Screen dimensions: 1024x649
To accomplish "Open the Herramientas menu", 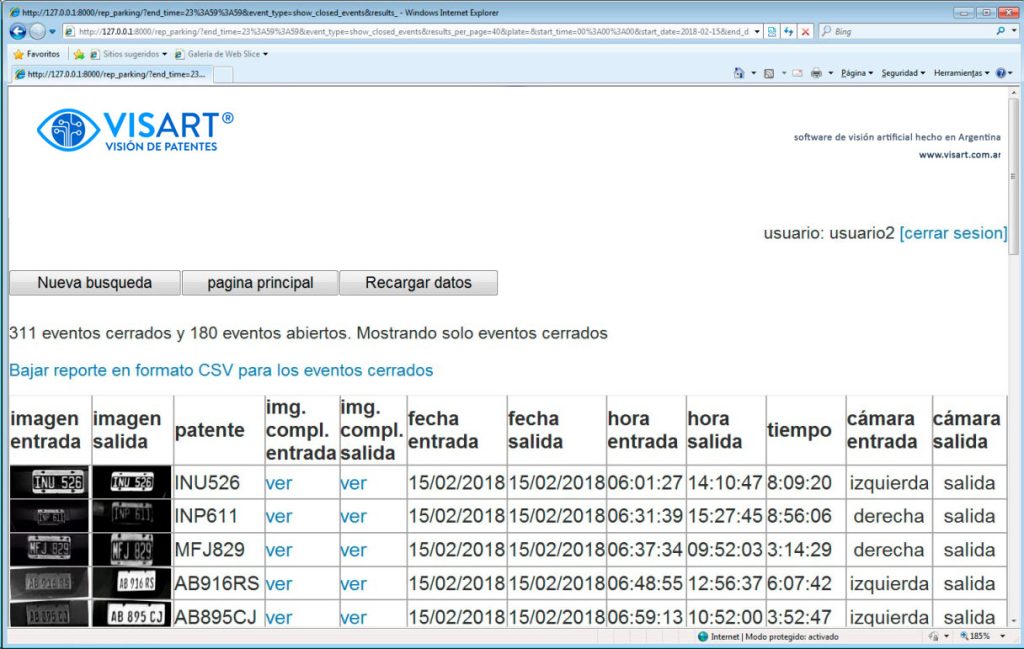I will [x=961, y=73].
